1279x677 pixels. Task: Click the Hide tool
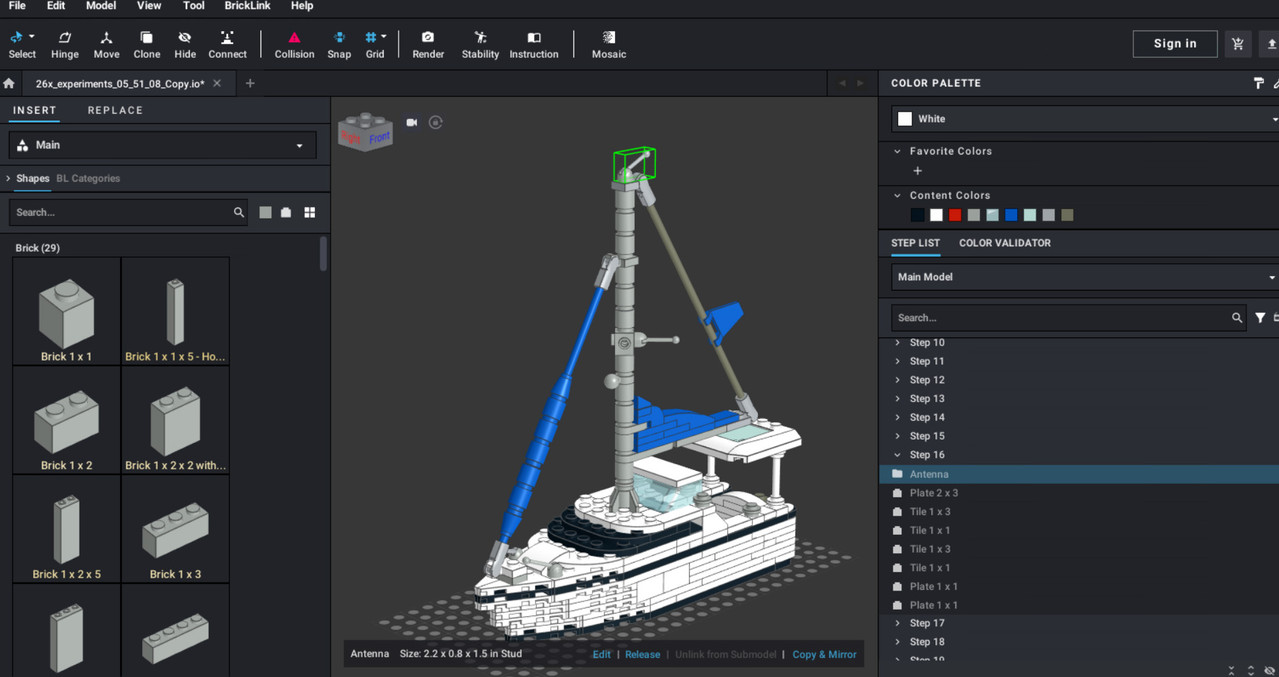coord(185,45)
